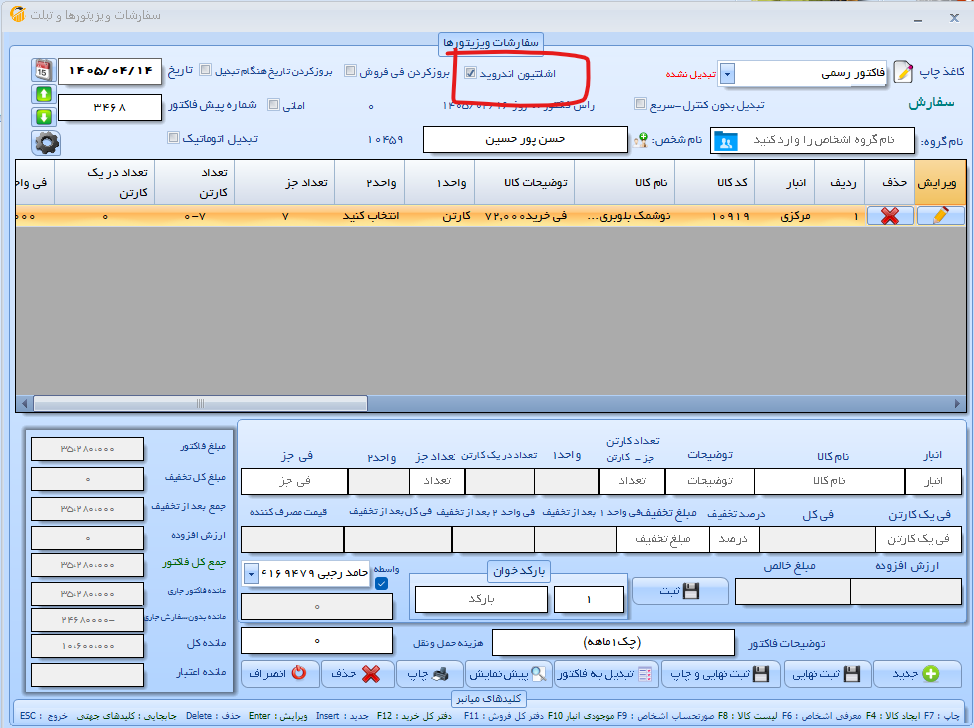The image size is (974, 728).
Task: Click the حذف delete button at bottom
Action: pyautogui.click(x=357, y=674)
